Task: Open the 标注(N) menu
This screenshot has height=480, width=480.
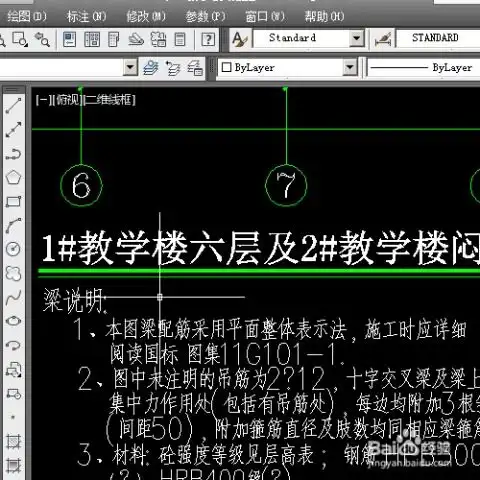Action: coord(86,16)
